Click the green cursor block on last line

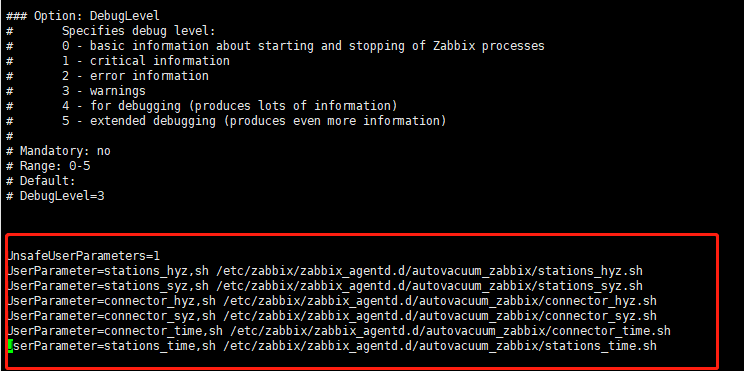point(10,346)
